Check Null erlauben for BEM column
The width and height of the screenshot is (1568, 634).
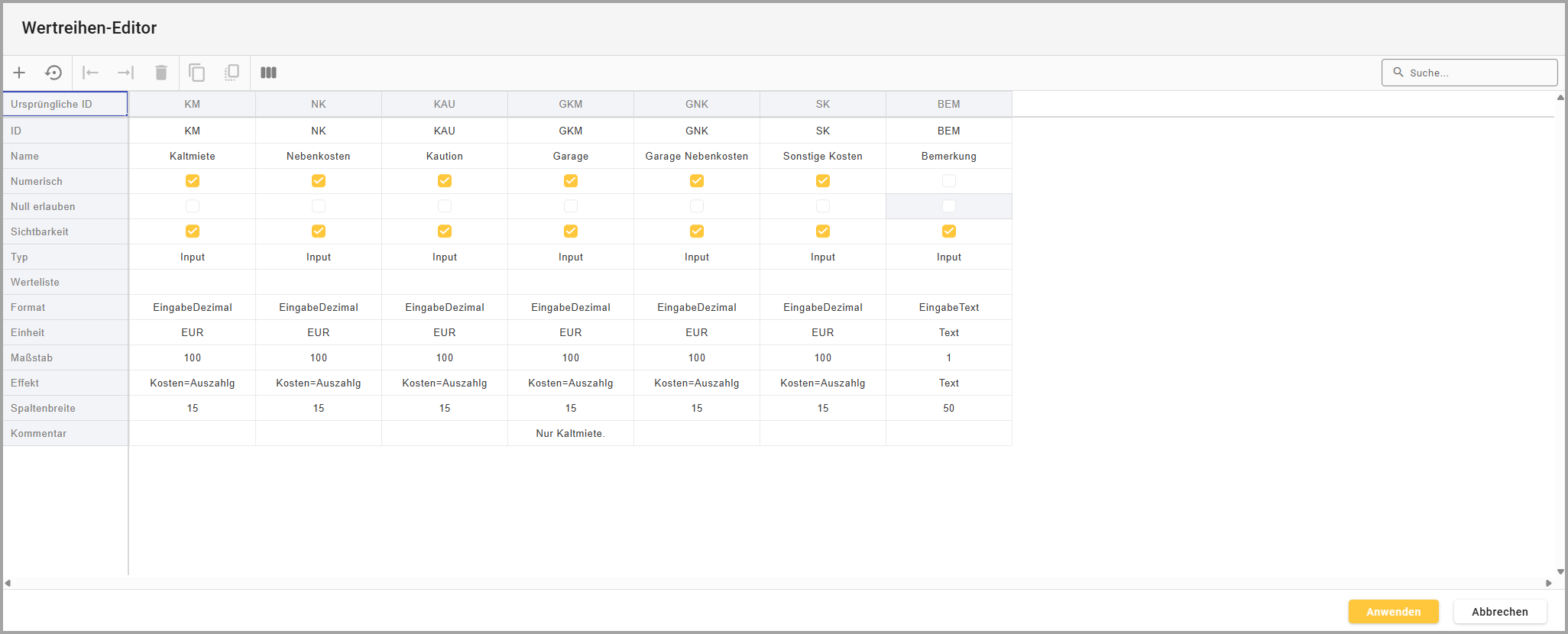pos(949,206)
